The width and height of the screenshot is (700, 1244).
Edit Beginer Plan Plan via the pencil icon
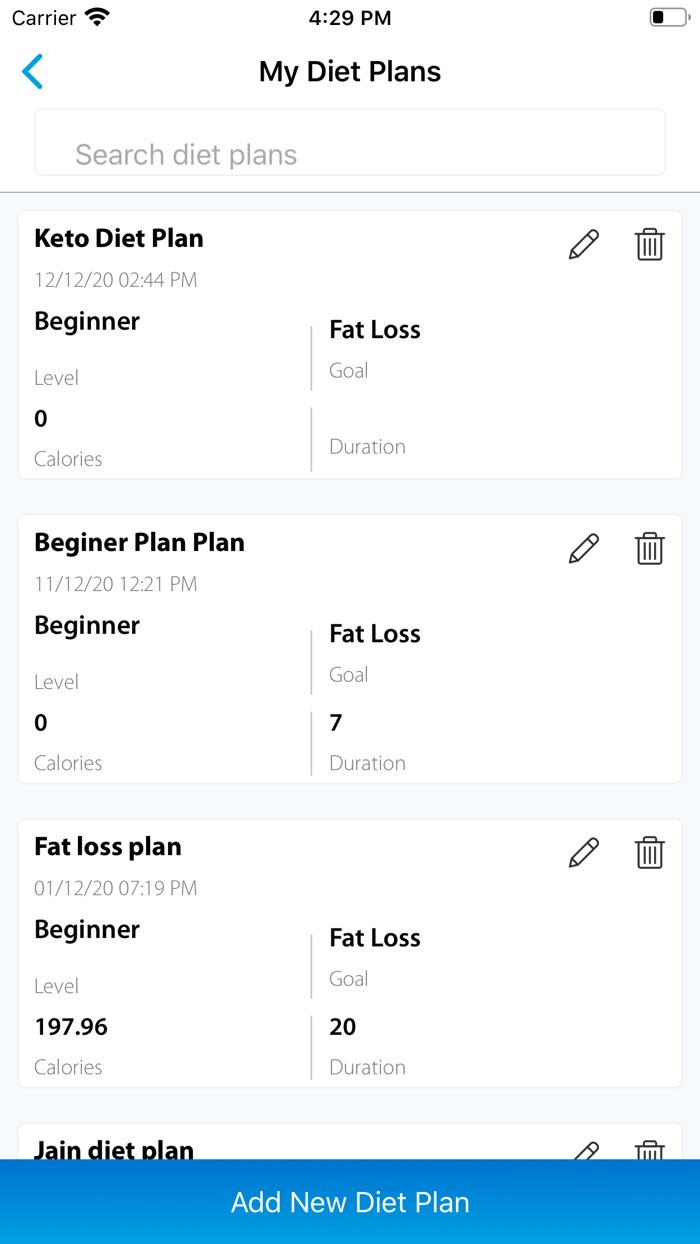(x=584, y=548)
